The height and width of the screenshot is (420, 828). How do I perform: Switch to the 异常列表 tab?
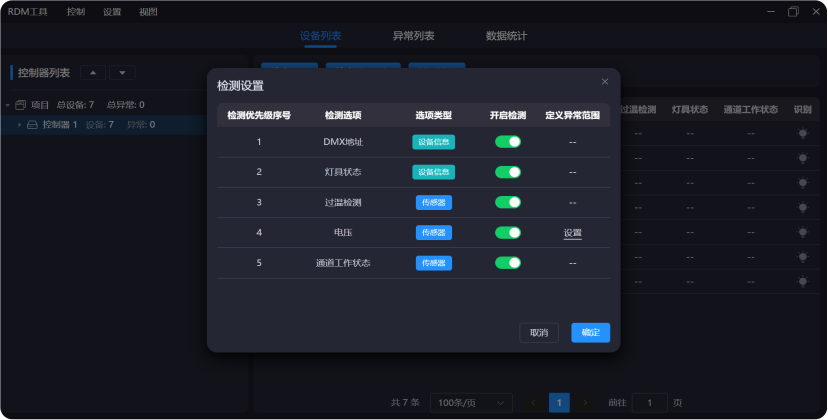413,36
